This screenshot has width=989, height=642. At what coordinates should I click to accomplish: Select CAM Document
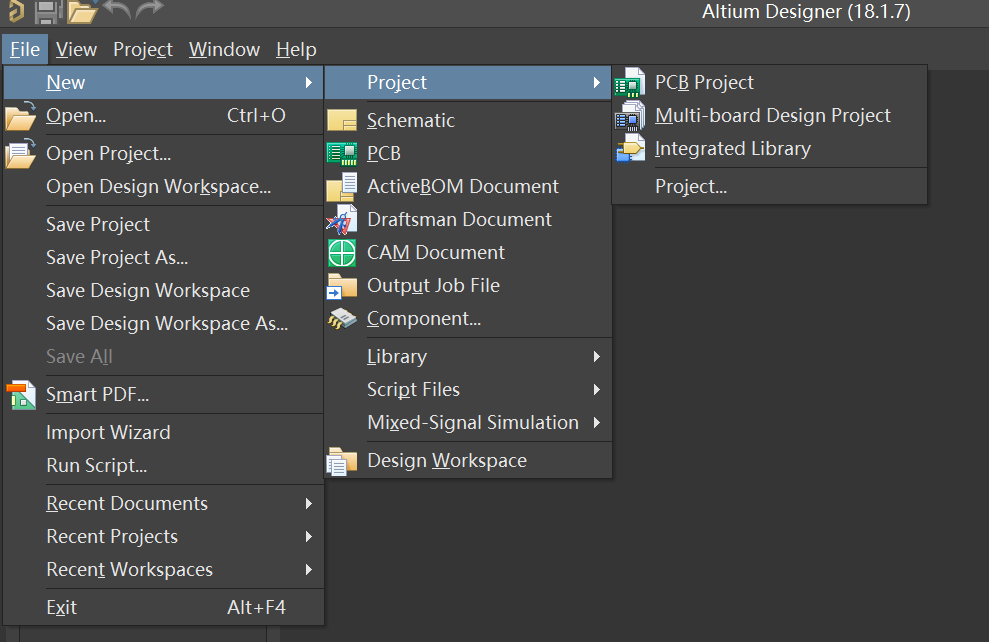[468, 253]
